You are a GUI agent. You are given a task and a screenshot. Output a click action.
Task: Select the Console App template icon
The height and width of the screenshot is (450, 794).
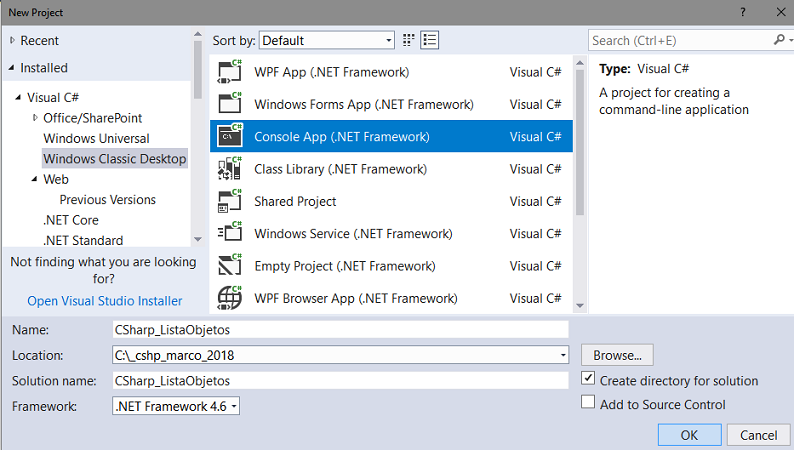[x=229, y=136]
